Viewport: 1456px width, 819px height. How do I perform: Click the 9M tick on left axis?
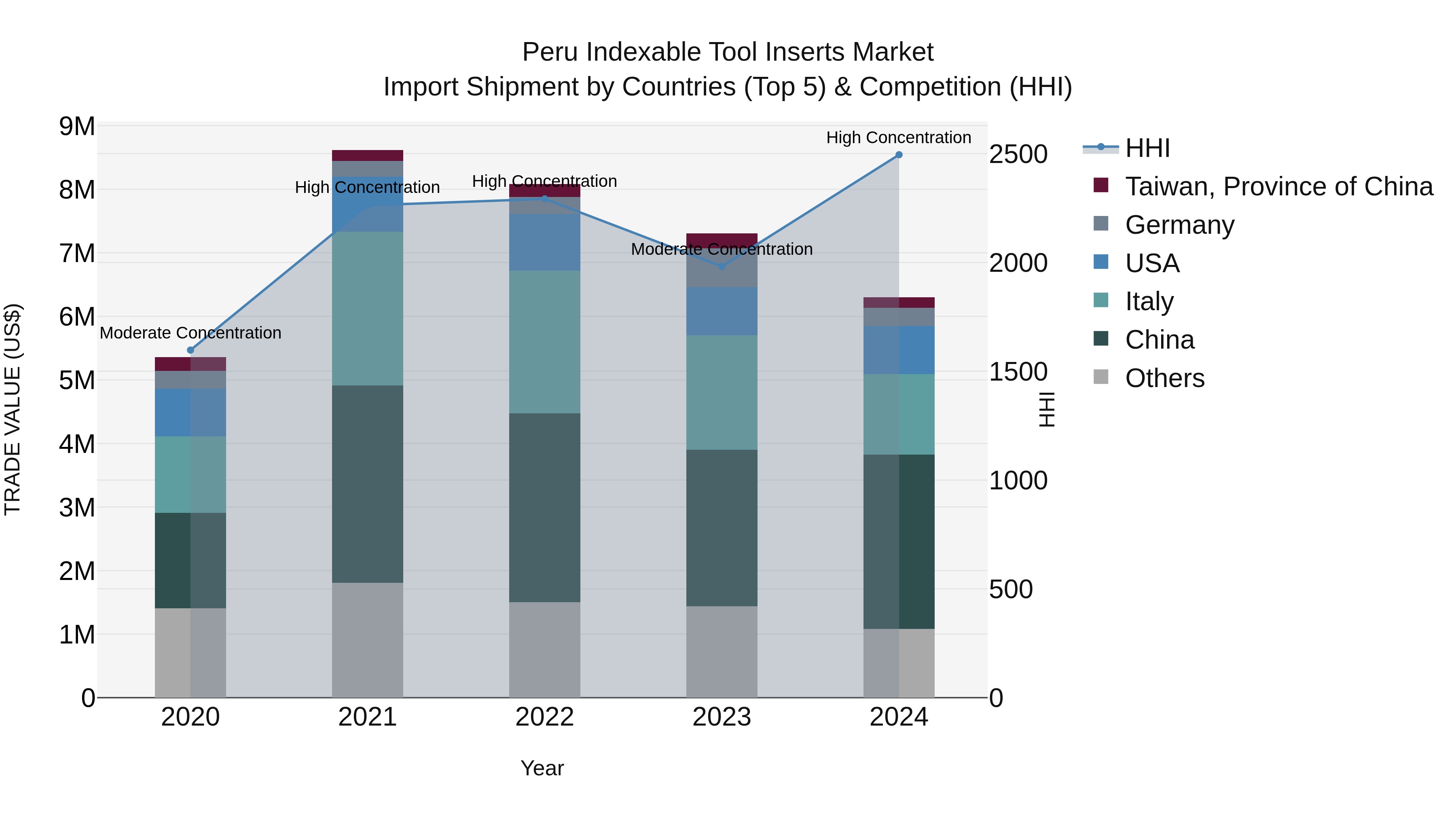click(x=77, y=126)
